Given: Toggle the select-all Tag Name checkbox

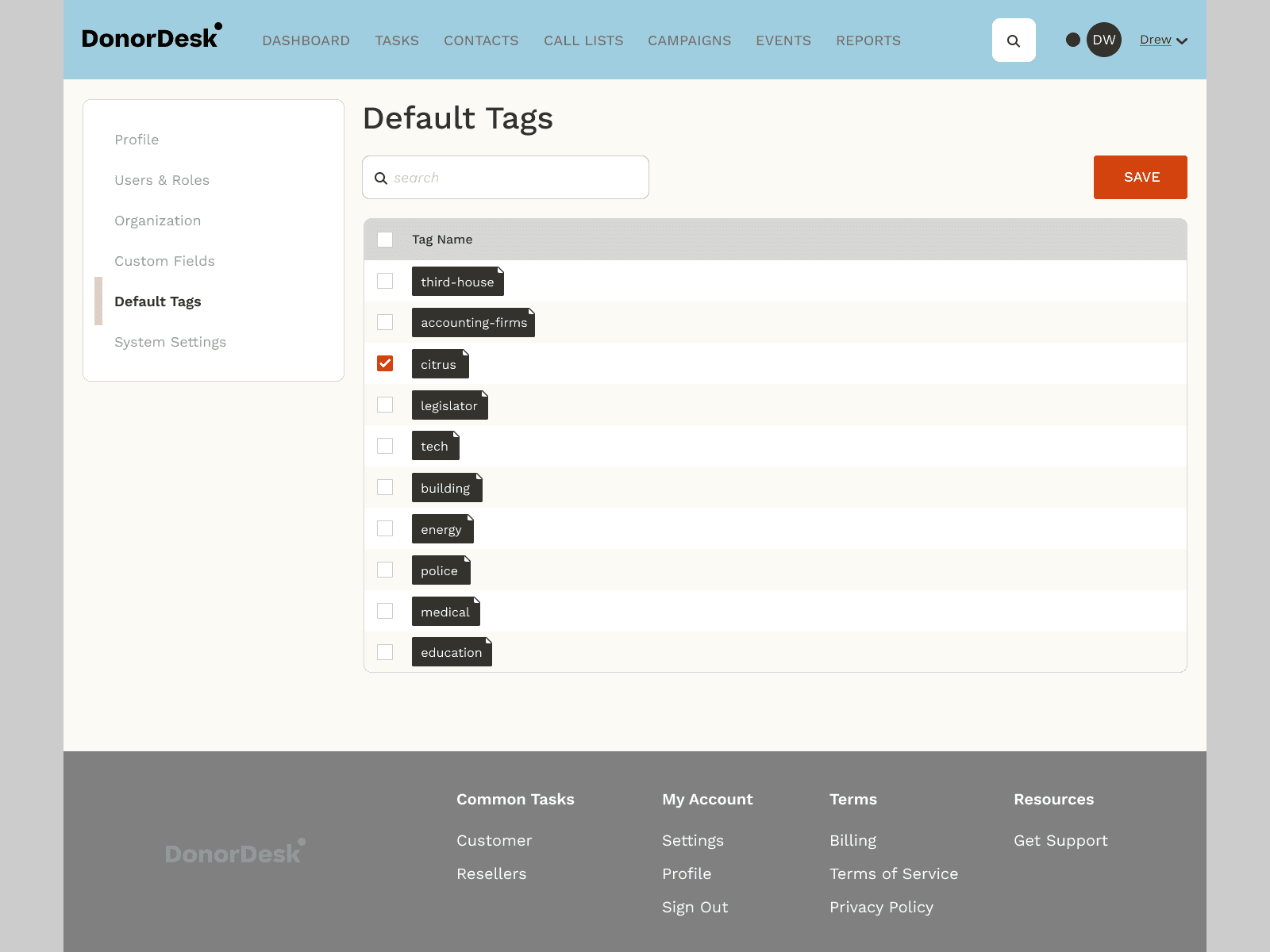Looking at the screenshot, I should [x=385, y=240].
